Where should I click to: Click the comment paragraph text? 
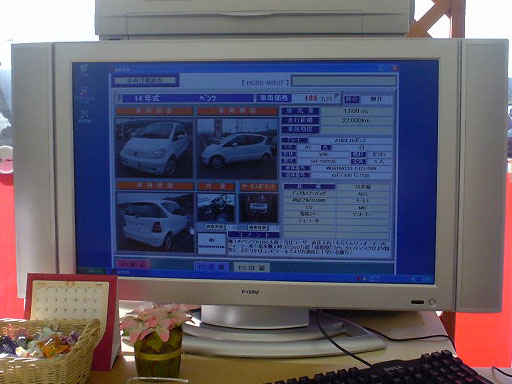tap(309, 247)
